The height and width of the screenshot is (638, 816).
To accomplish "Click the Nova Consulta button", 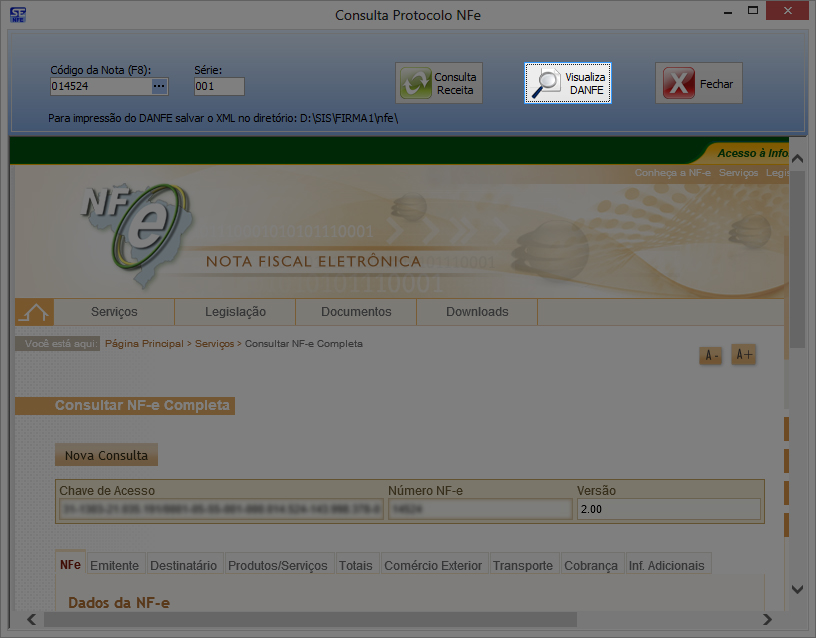I will coord(106,456).
